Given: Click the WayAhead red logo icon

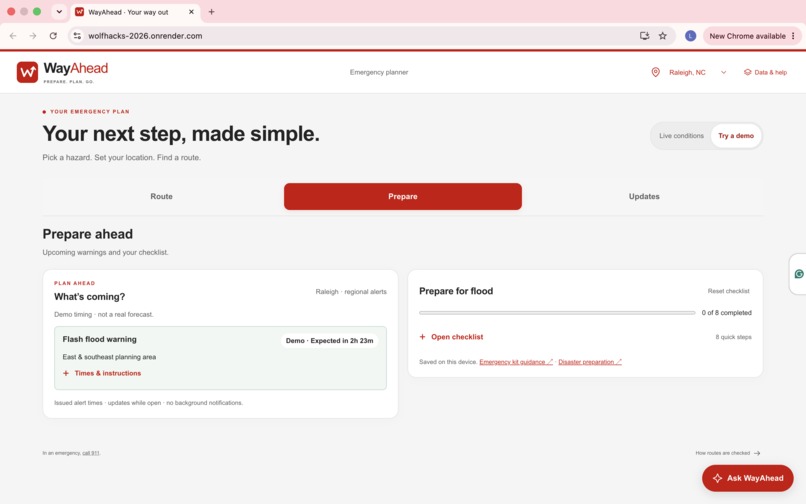Looking at the screenshot, I should pos(27,73).
